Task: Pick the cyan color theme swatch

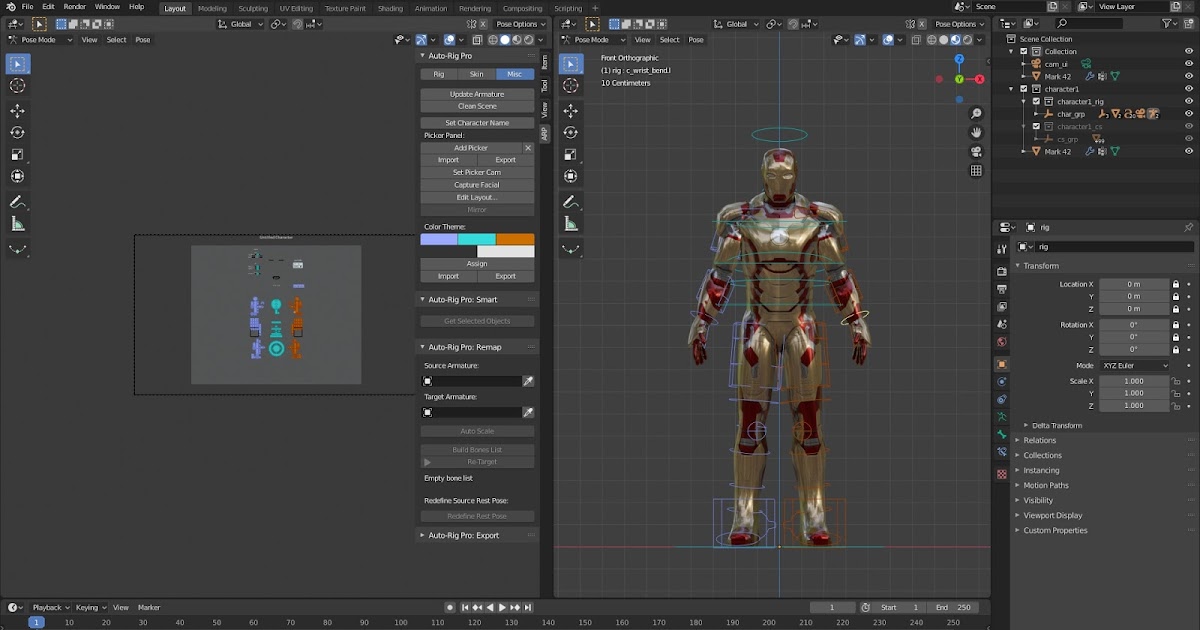Action: pyautogui.click(x=477, y=239)
